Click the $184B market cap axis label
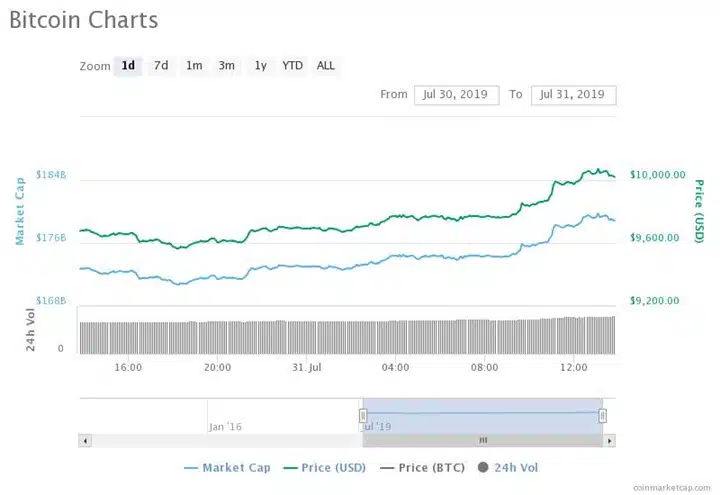This screenshot has height=495, width=720. 51,175
